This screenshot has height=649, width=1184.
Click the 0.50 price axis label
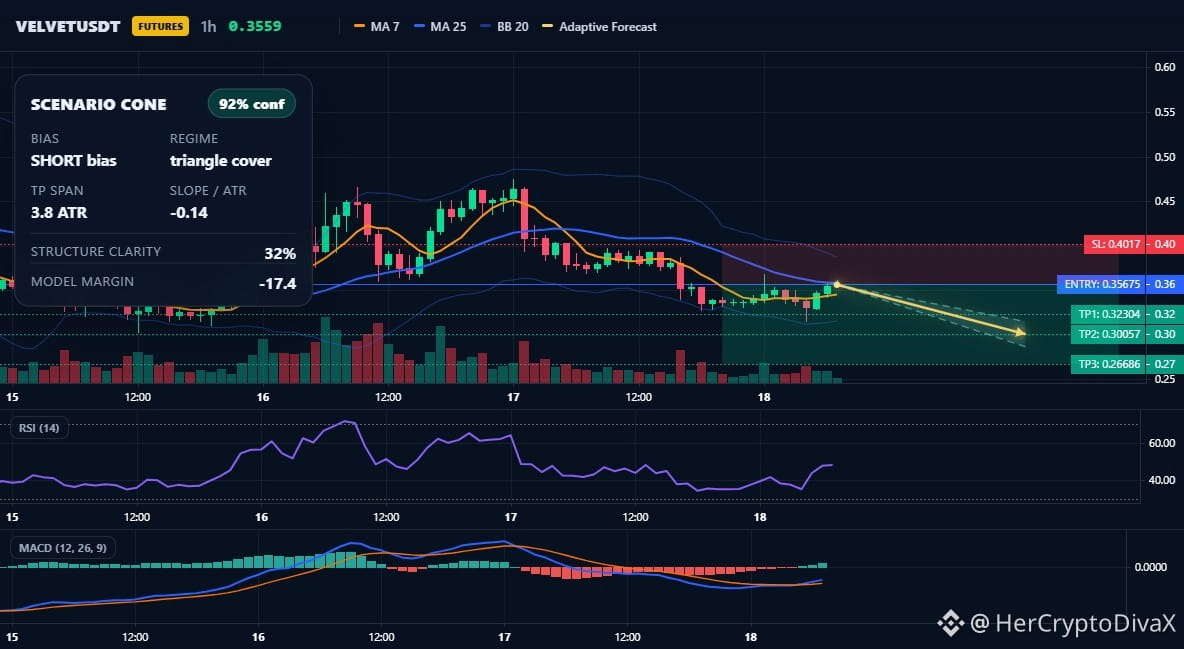pos(1165,157)
